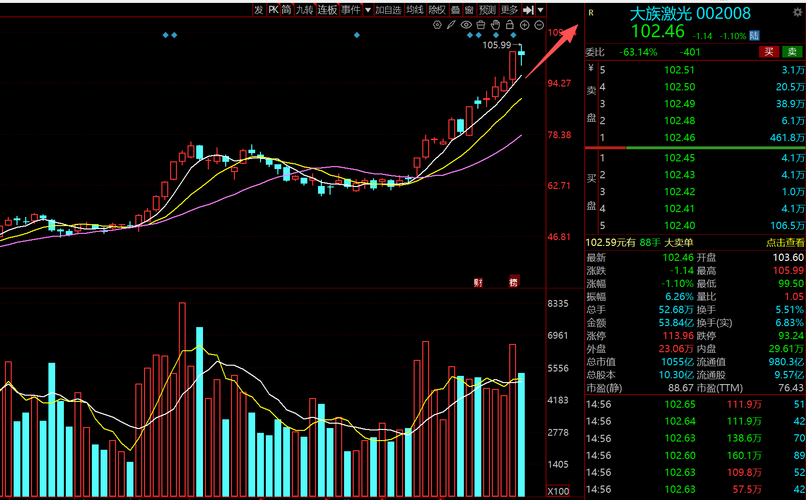Click the stock name 大族激光 002008
The image size is (806, 500).
[690, 13]
